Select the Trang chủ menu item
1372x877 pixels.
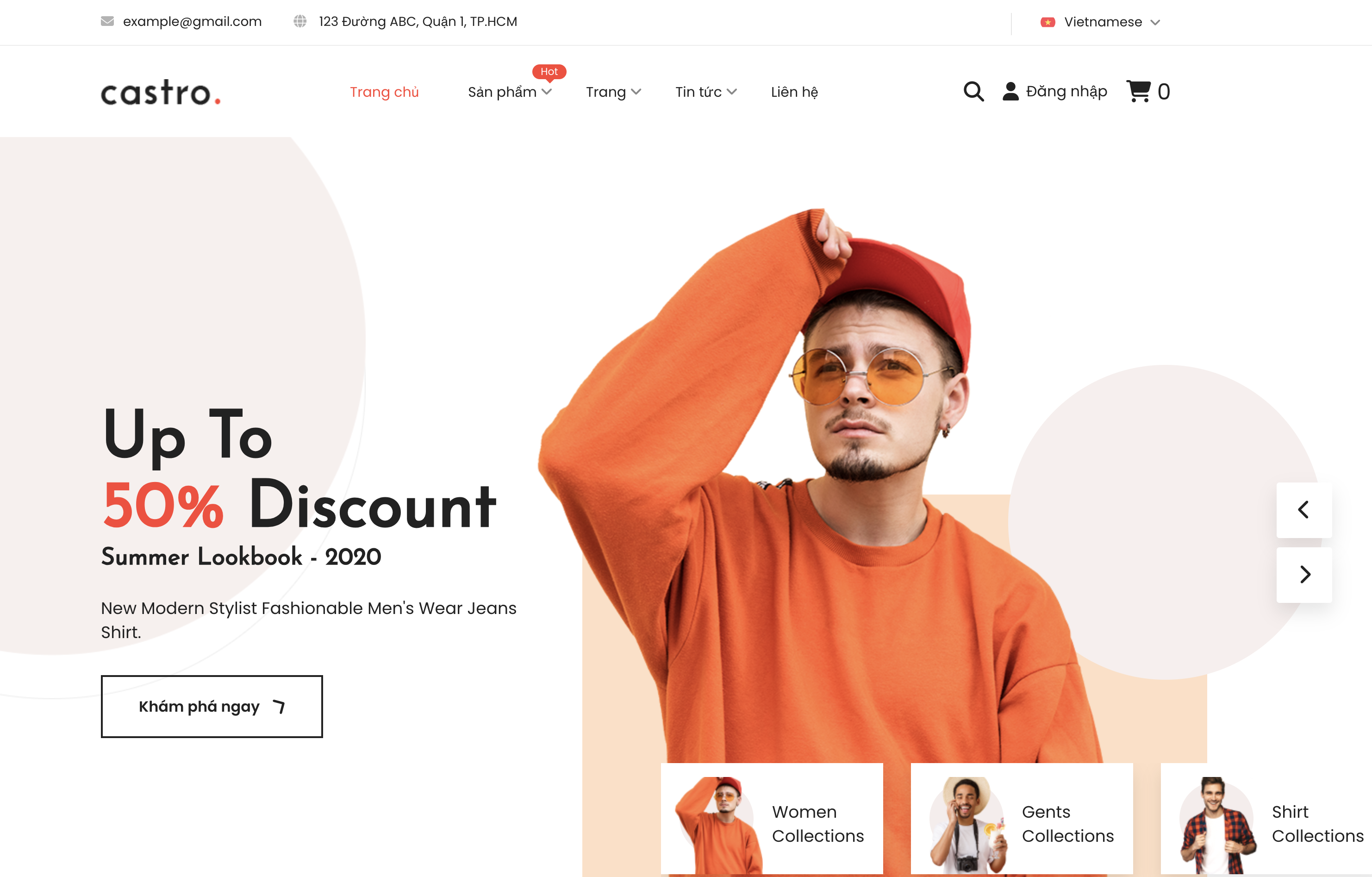pyautogui.click(x=384, y=92)
